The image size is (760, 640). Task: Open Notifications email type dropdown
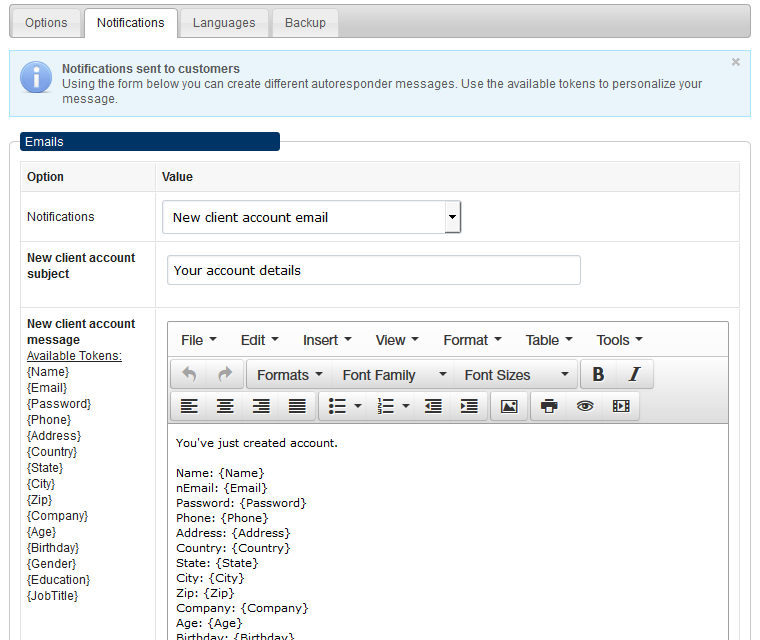(x=311, y=217)
